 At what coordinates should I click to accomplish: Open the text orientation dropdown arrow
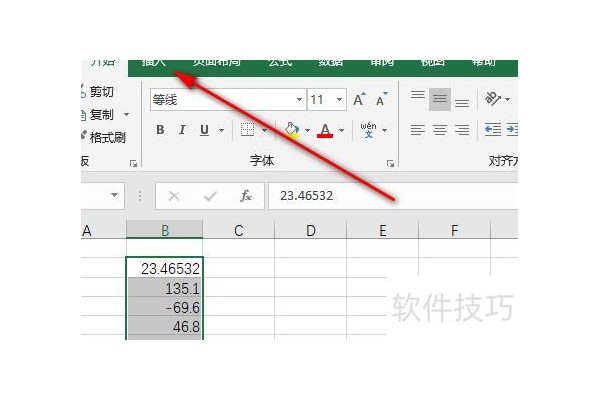click(x=507, y=99)
